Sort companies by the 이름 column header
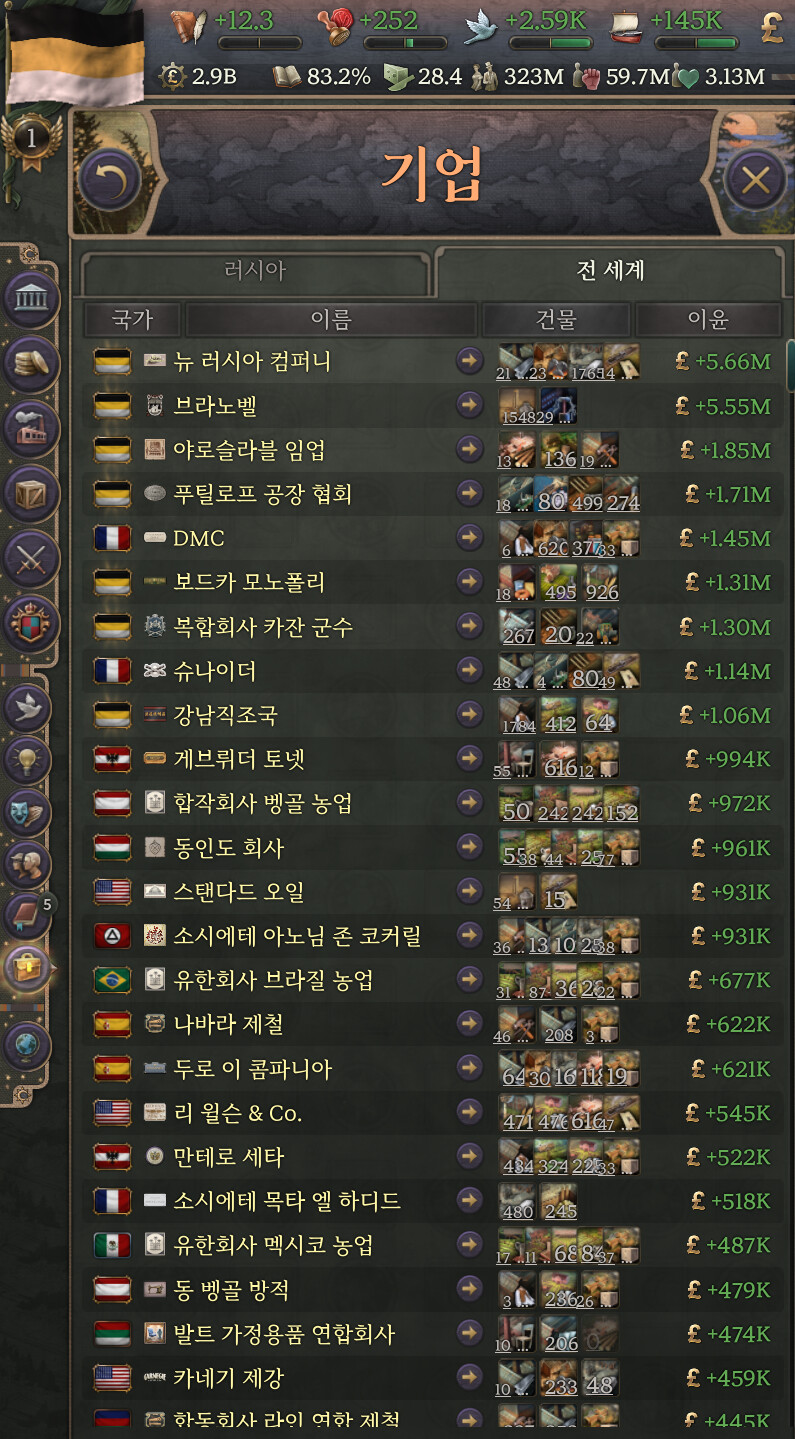The image size is (795, 1439). tap(331, 319)
